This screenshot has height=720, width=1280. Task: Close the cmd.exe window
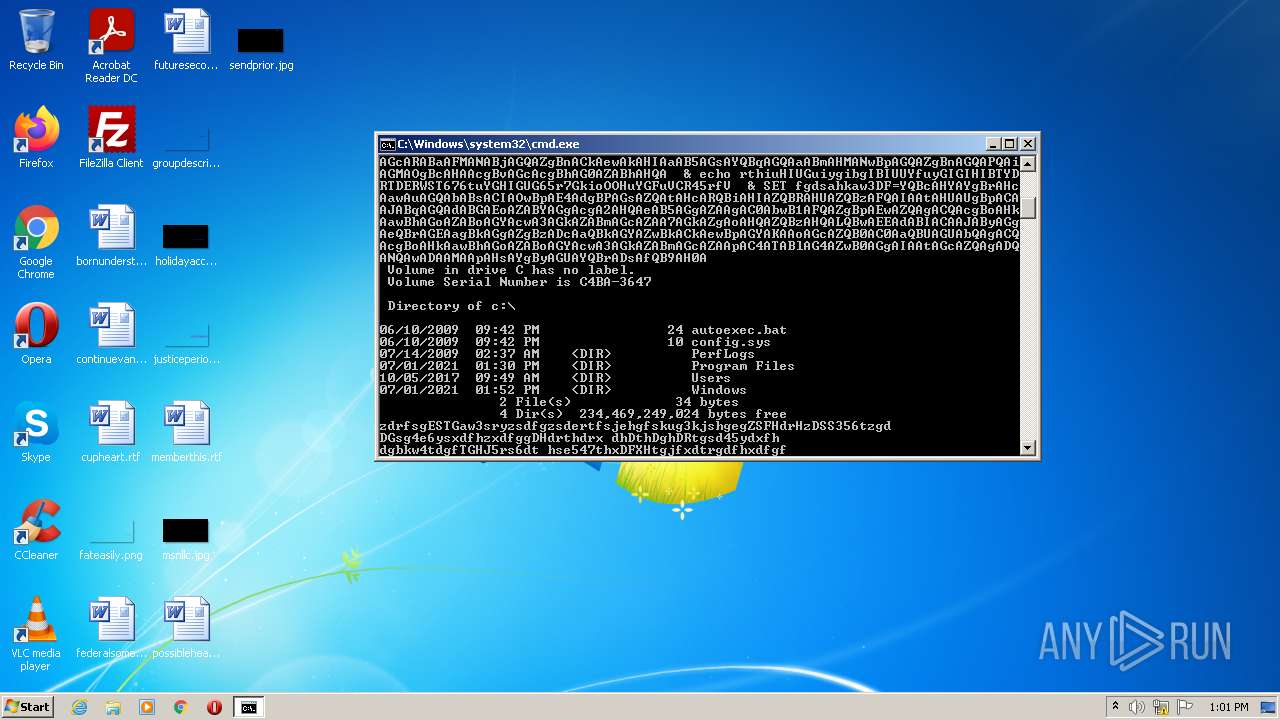(x=1028, y=144)
